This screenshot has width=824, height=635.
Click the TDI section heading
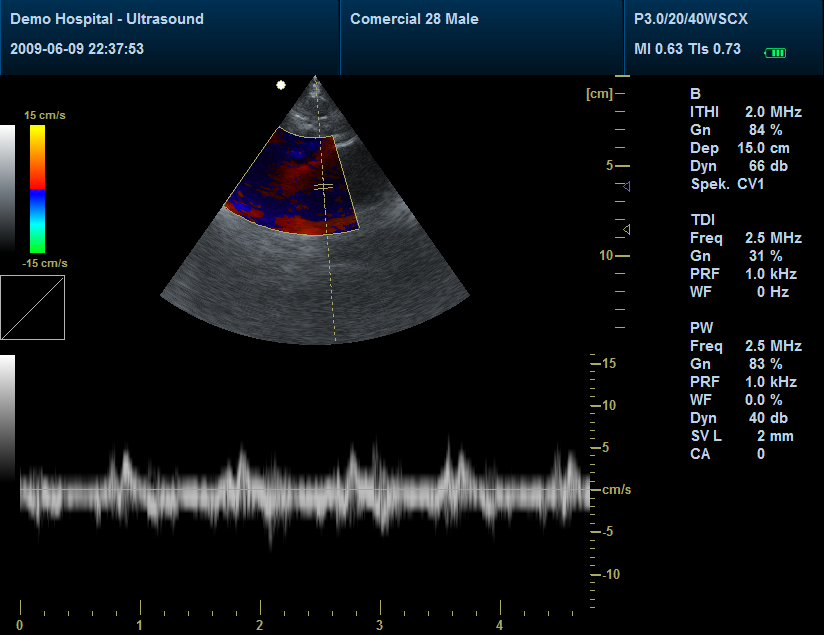(x=703, y=220)
